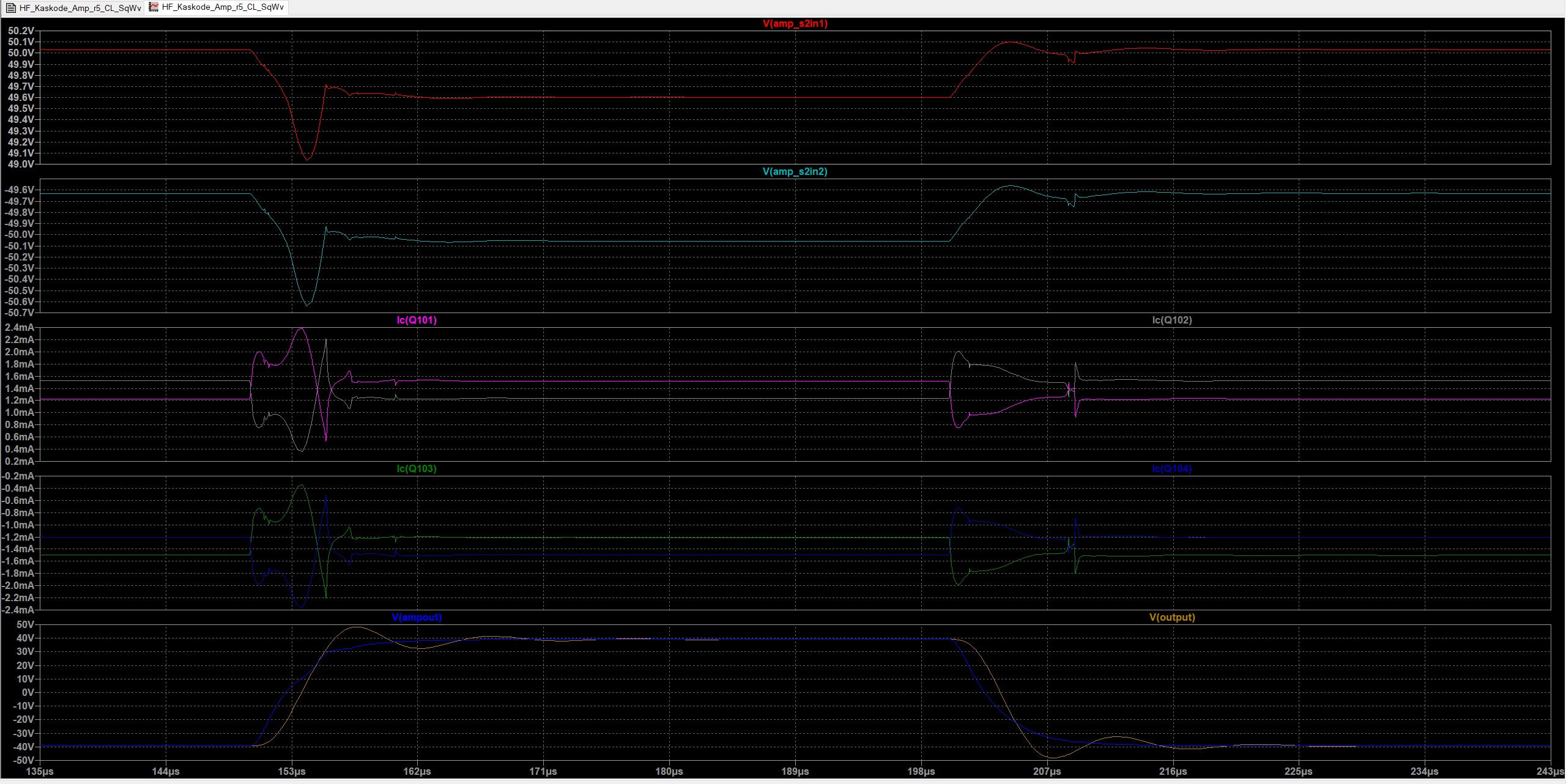Click the 216µs time axis label
The image size is (1566, 784).
click(1173, 771)
